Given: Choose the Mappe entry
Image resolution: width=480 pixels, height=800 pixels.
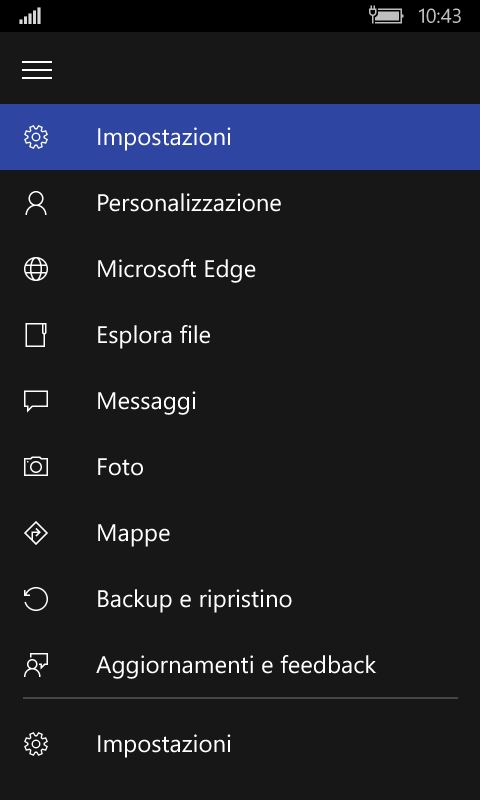Looking at the screenshot, I should (240, 533).
